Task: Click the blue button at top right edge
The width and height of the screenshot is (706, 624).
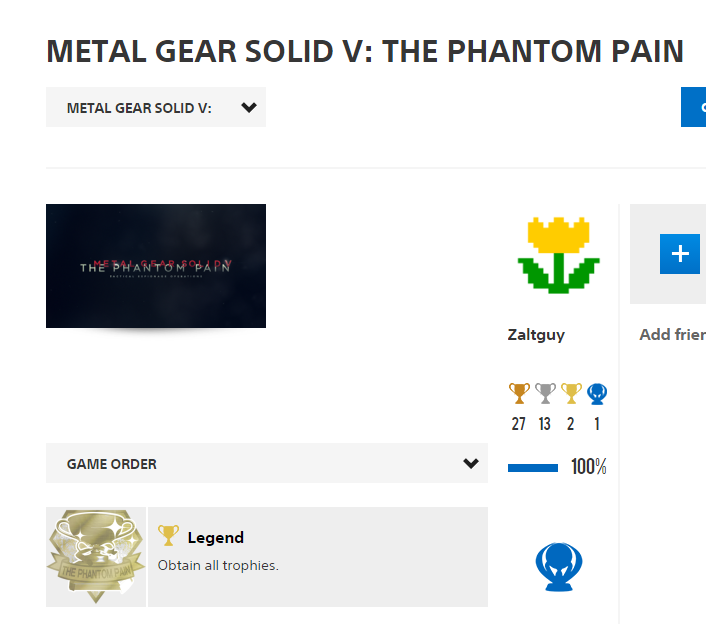Action: (694, 107)
